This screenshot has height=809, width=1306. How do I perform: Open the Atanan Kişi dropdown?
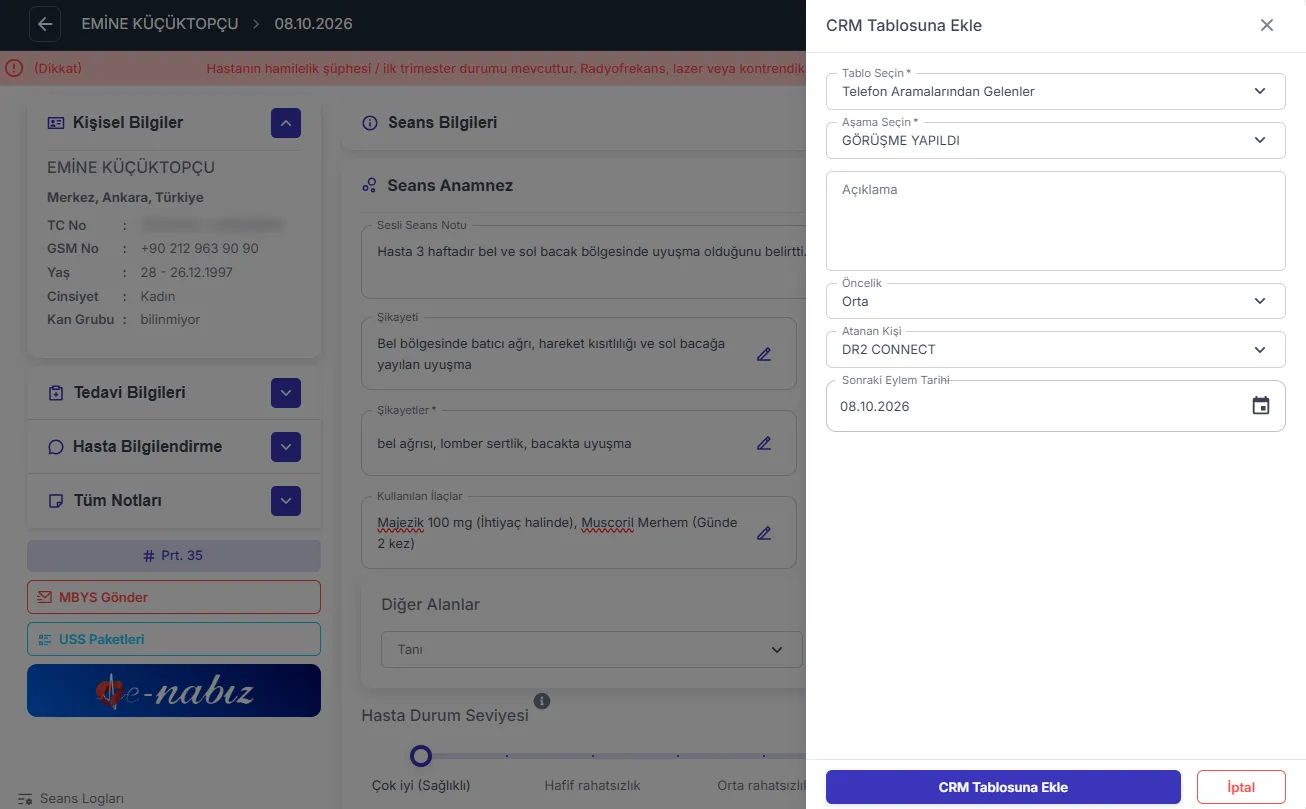tap(1055, 350)
